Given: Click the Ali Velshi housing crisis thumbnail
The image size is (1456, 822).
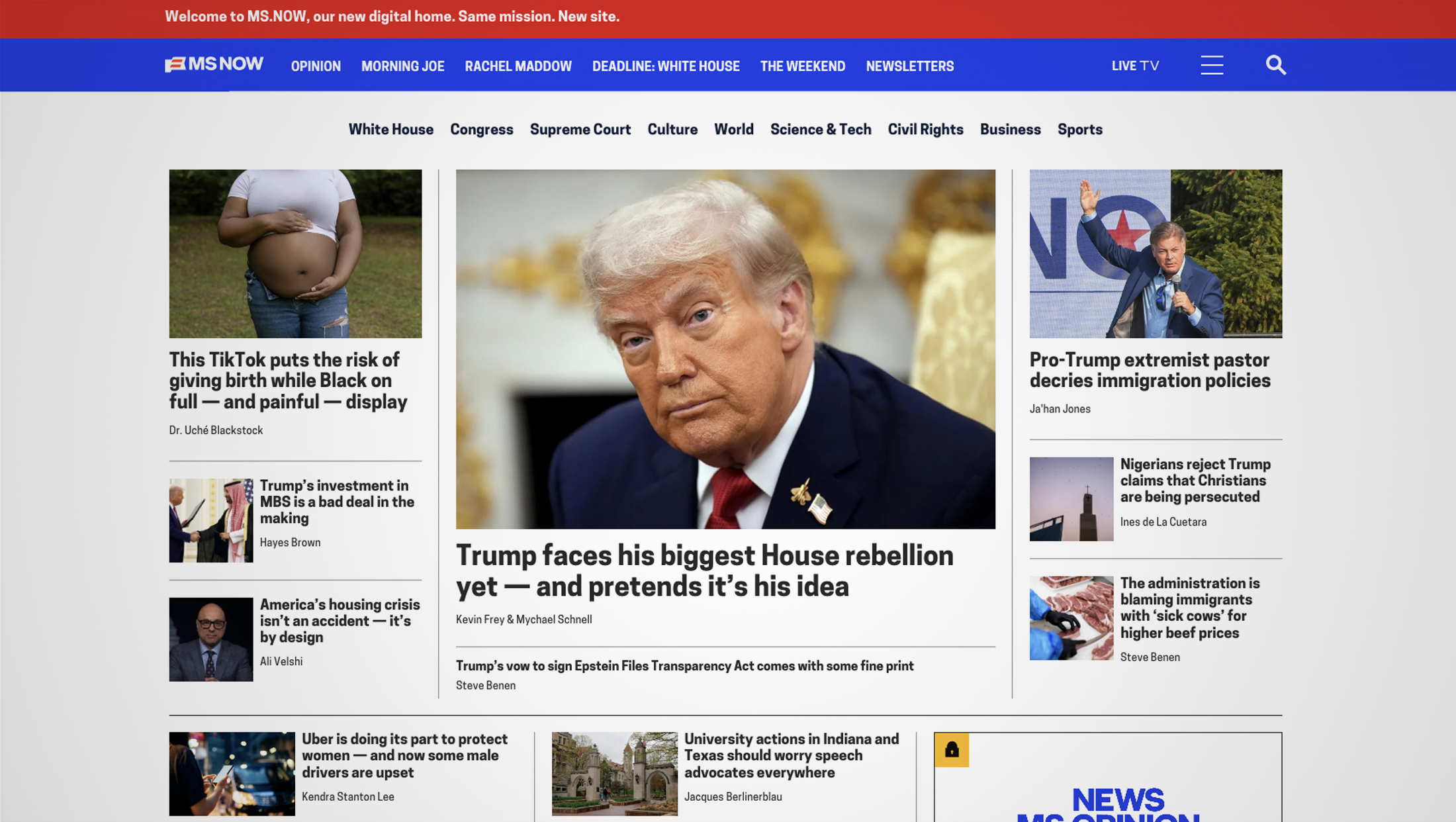Looking at the screenshot, I should (x=210, y=639).
